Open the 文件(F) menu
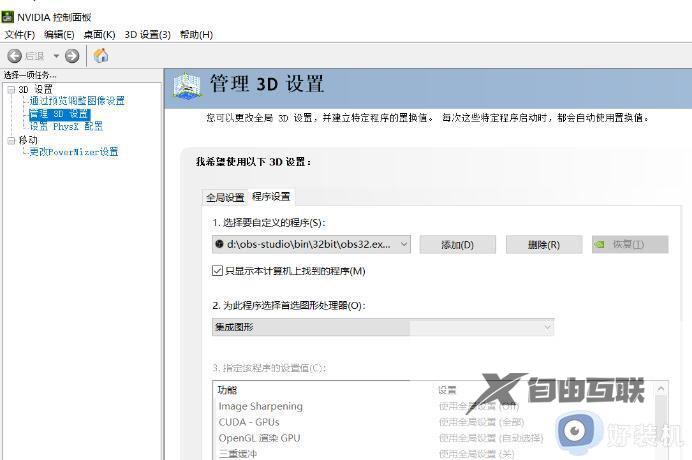 click(x=19, y=35)
